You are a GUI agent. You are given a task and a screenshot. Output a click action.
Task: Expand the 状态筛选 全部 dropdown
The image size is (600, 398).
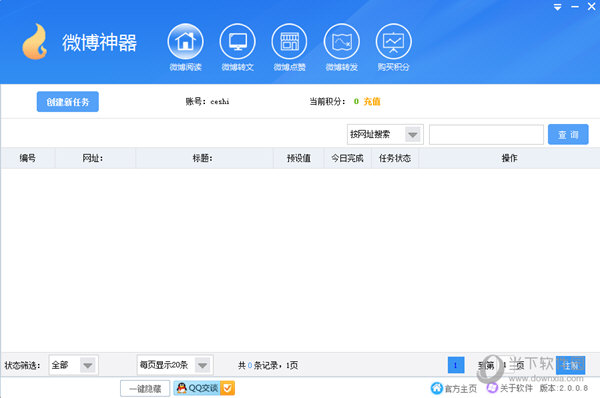[88, 365]
